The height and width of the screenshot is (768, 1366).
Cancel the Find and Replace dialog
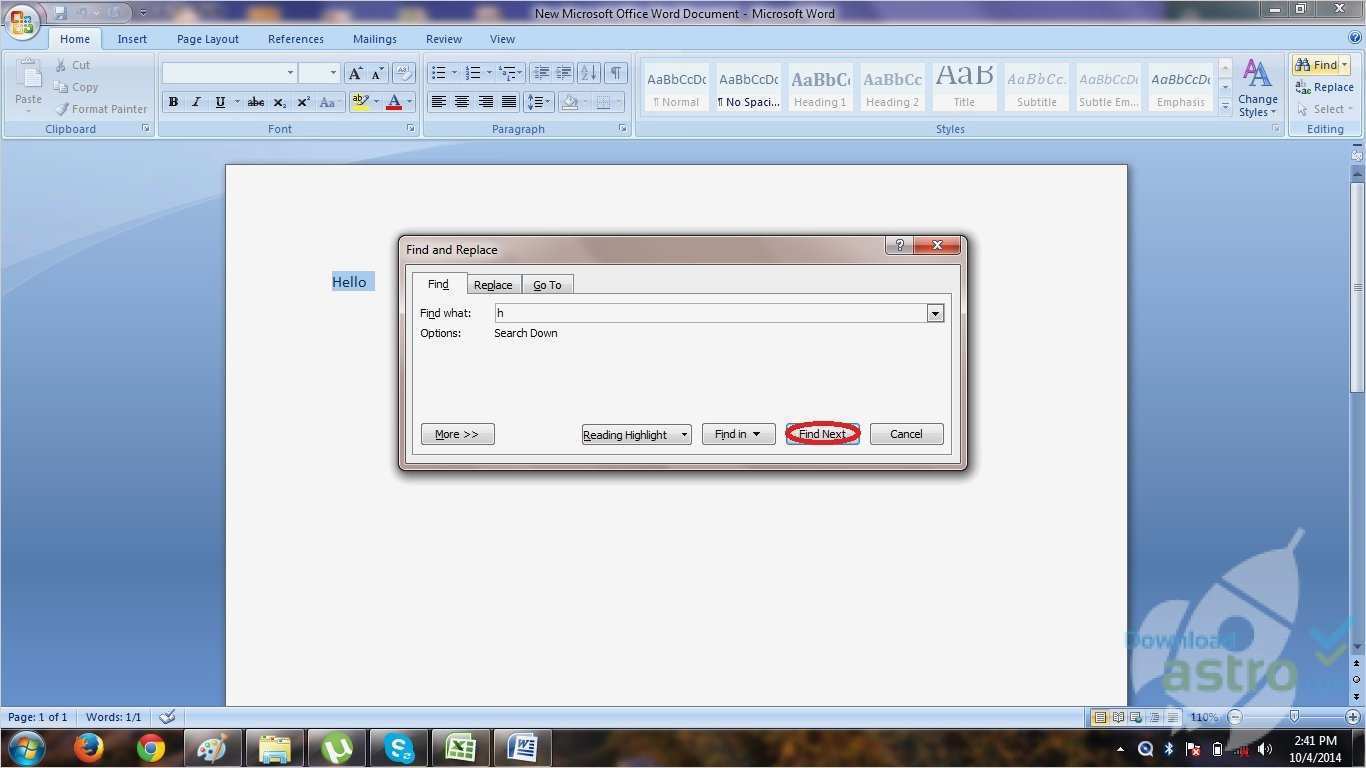coord(906,434)
